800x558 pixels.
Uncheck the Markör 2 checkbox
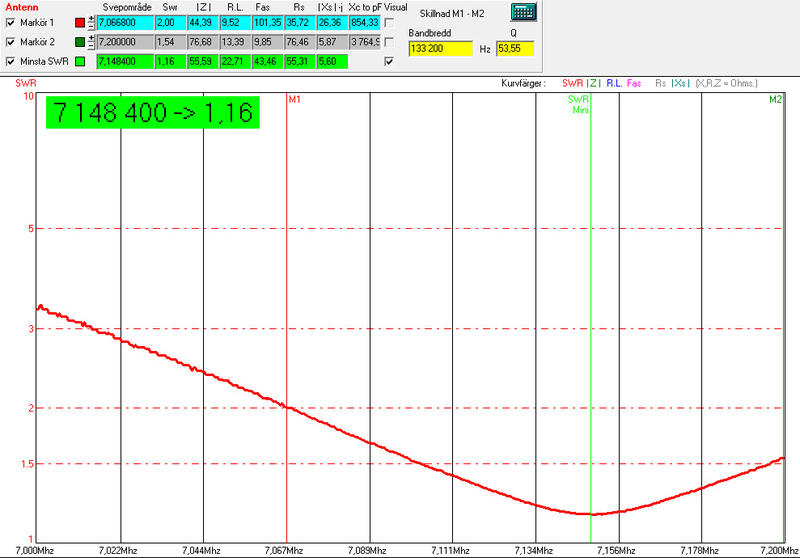click(x=10, y=42)
